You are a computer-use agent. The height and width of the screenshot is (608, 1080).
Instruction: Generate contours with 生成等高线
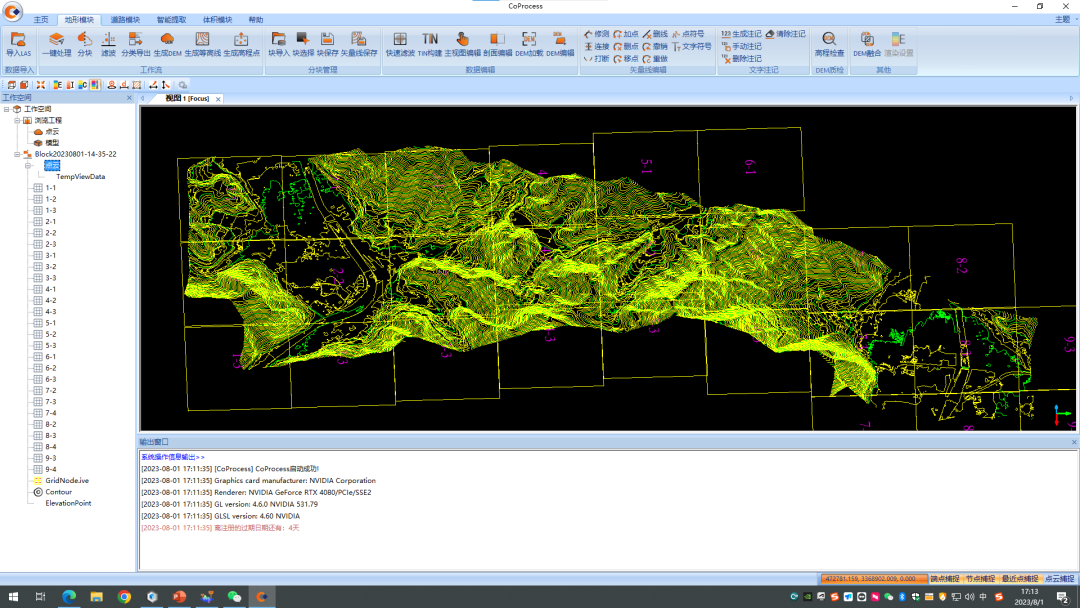[202, 44]
